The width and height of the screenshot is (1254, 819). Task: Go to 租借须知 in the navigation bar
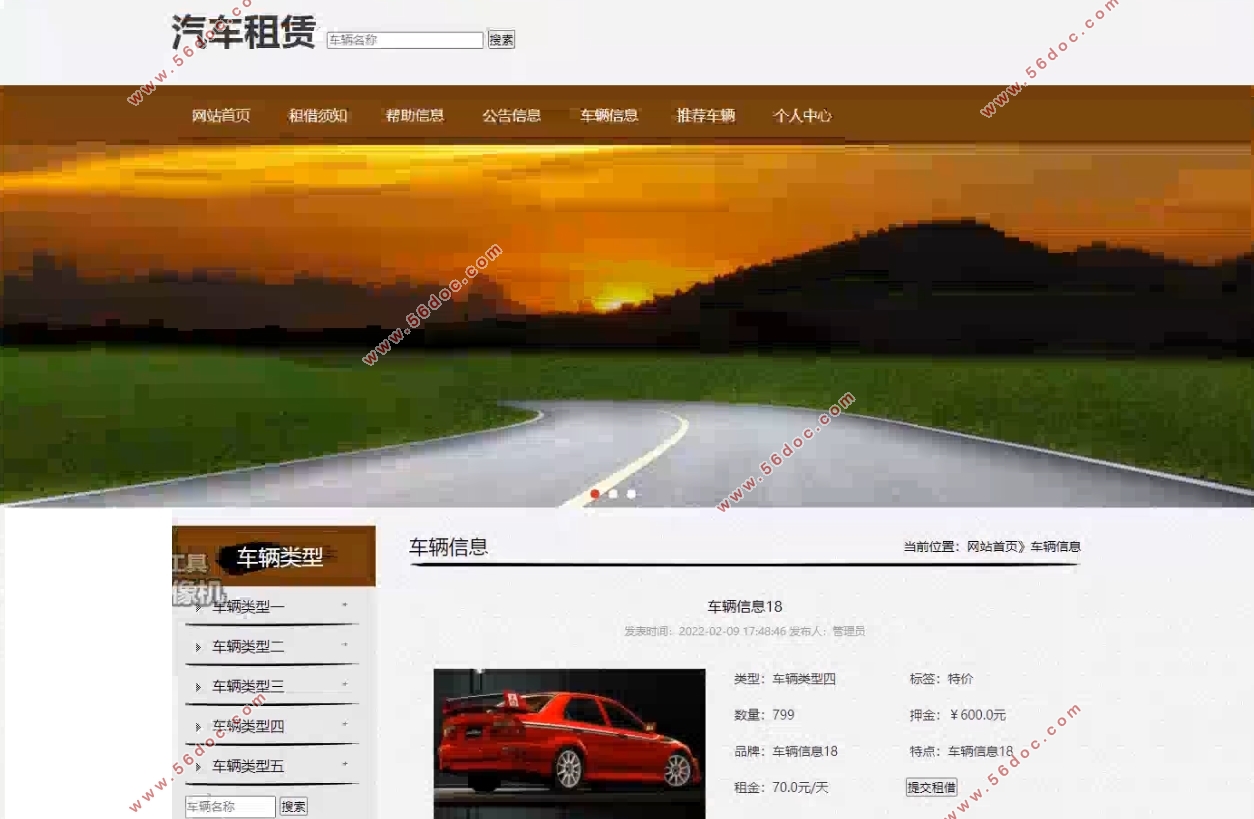[x=318, y=116]
